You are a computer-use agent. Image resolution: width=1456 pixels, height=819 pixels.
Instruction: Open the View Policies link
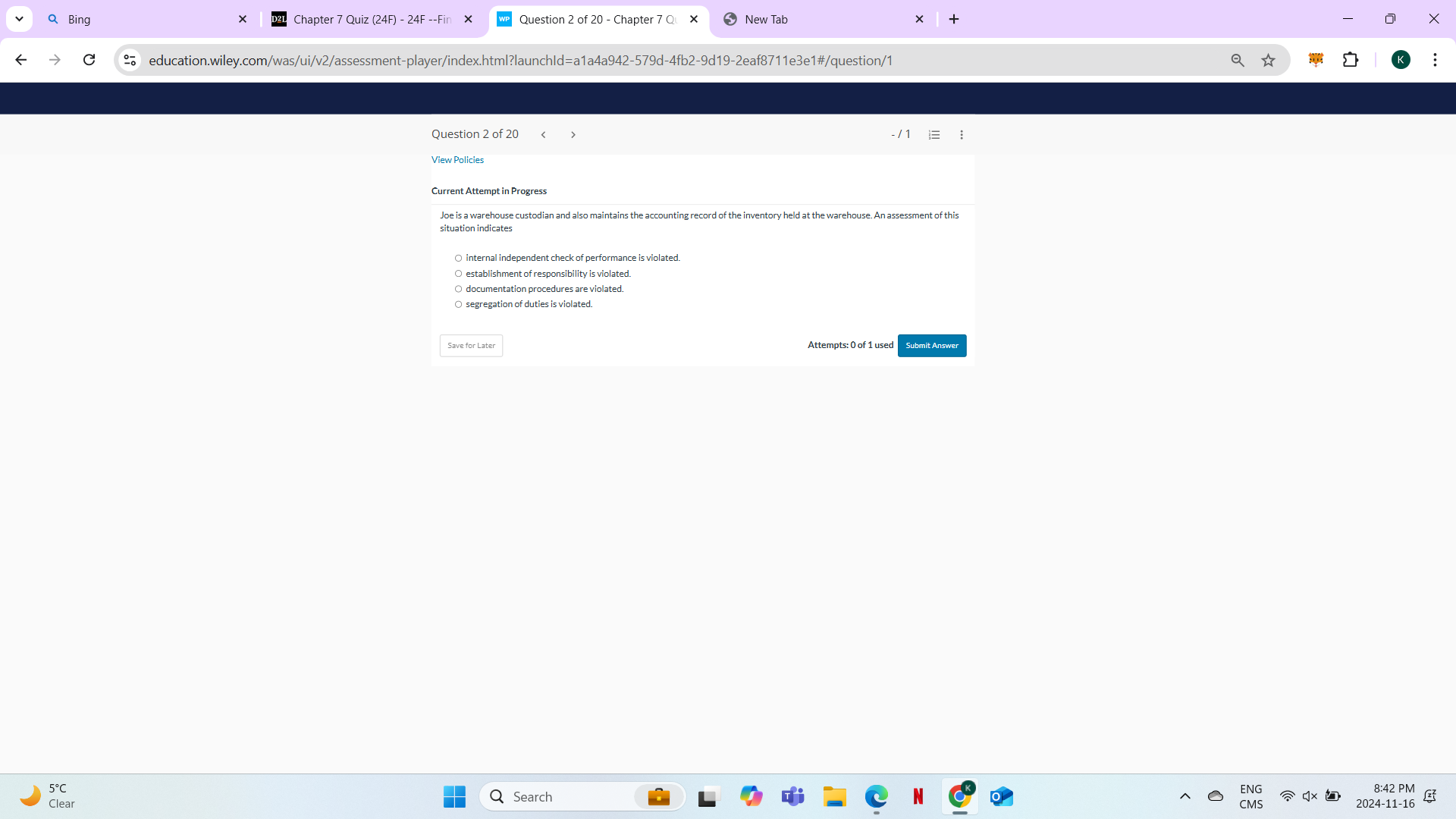pyautogui.click(x=457, y=160)
